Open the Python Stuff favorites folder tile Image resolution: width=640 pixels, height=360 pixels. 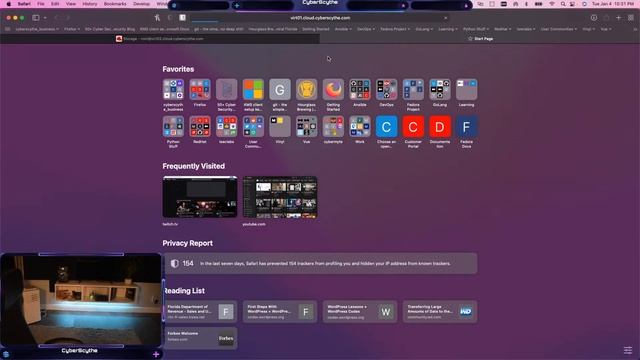point(173,127)
